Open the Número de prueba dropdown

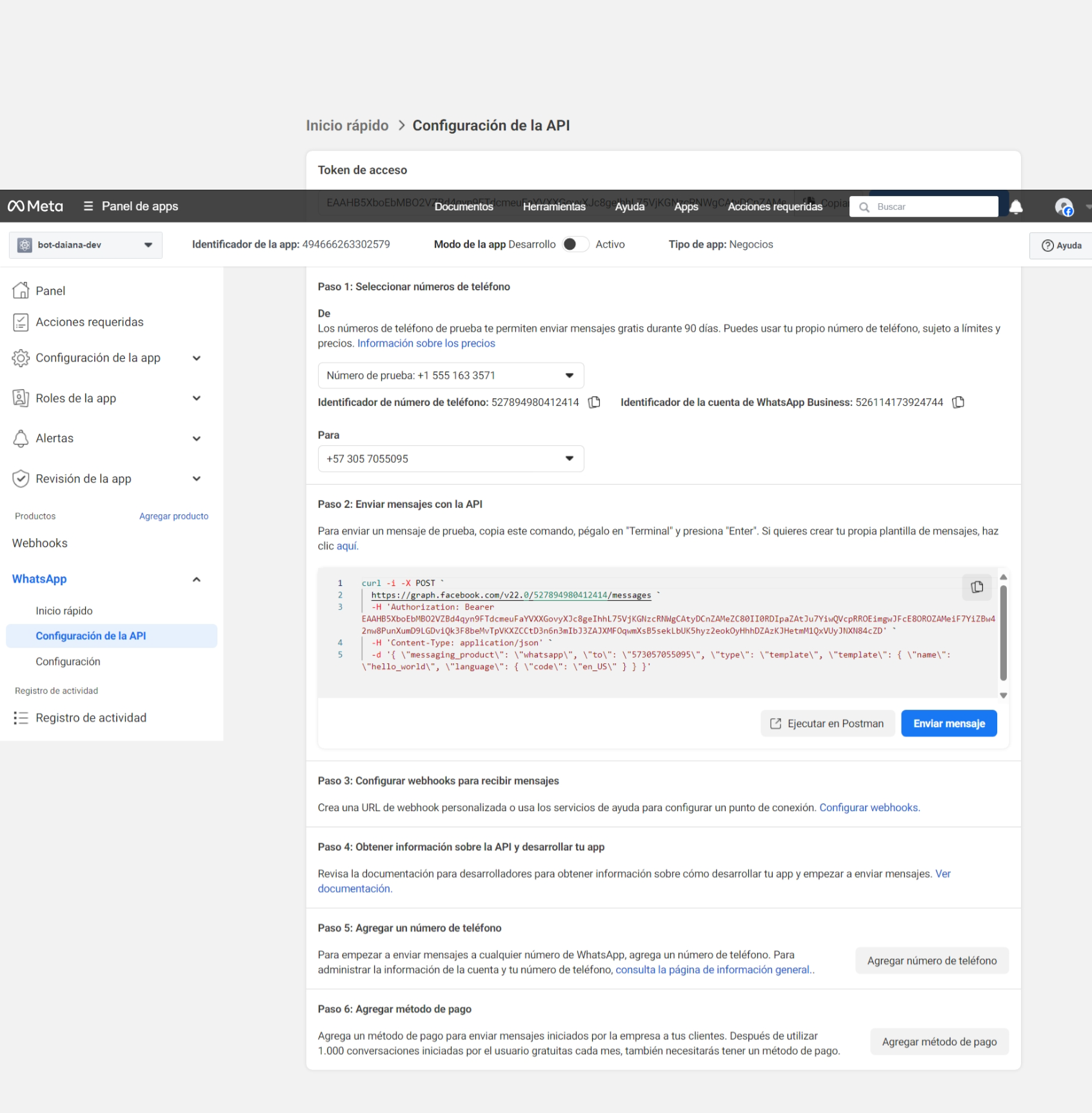pyautogui.click(x=450, y=376)
